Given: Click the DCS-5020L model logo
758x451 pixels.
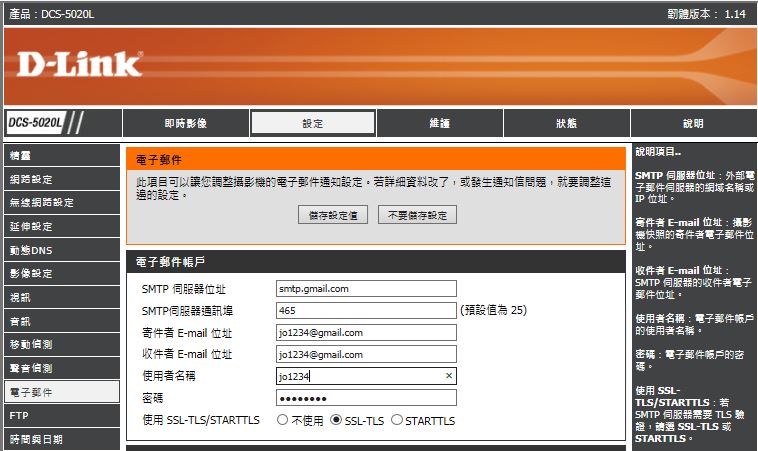Looking at the screenshot, I should tap(37, 123).
